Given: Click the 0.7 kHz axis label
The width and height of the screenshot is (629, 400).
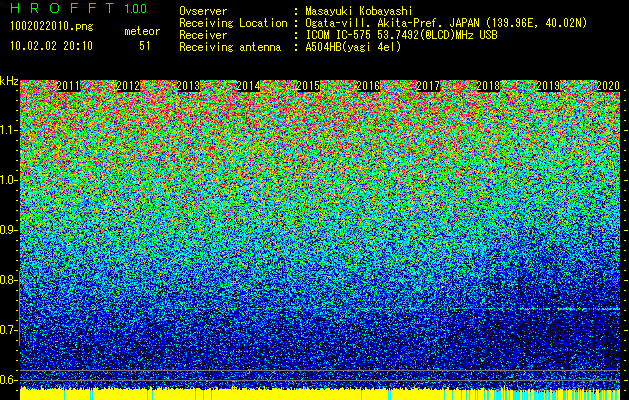Looking at the screenshot, I should [9, 330].
